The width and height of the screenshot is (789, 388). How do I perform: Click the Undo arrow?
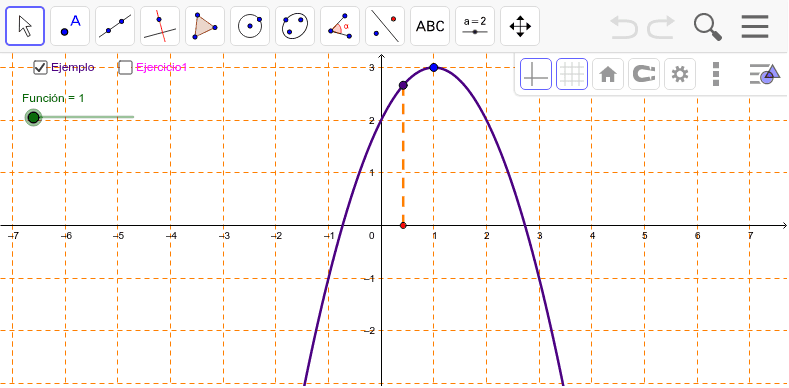point(624,27)
